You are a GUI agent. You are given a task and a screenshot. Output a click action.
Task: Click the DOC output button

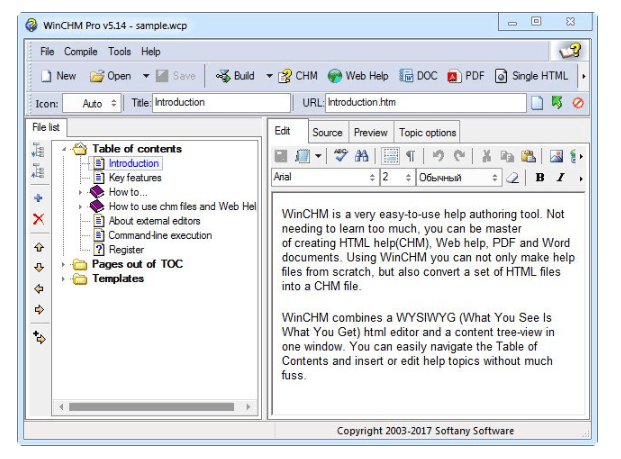click(418, 76)
